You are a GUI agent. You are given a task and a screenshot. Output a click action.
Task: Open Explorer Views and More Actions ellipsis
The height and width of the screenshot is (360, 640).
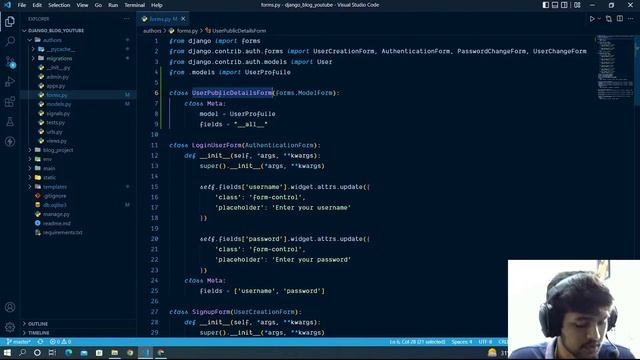[x=127, y=19]
